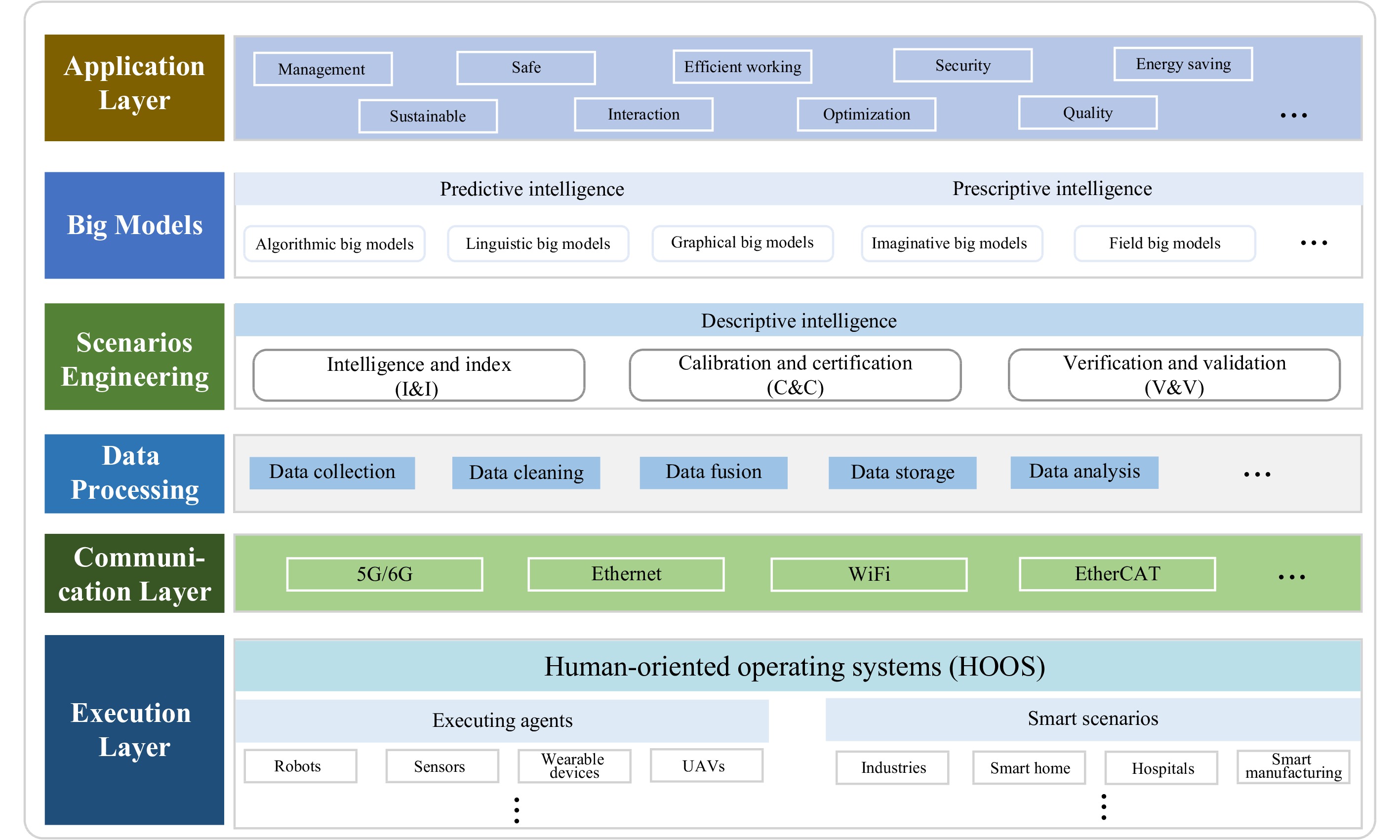Click Imaginative big models box
Screen dimensions: 1400x840
pos(952,244)
